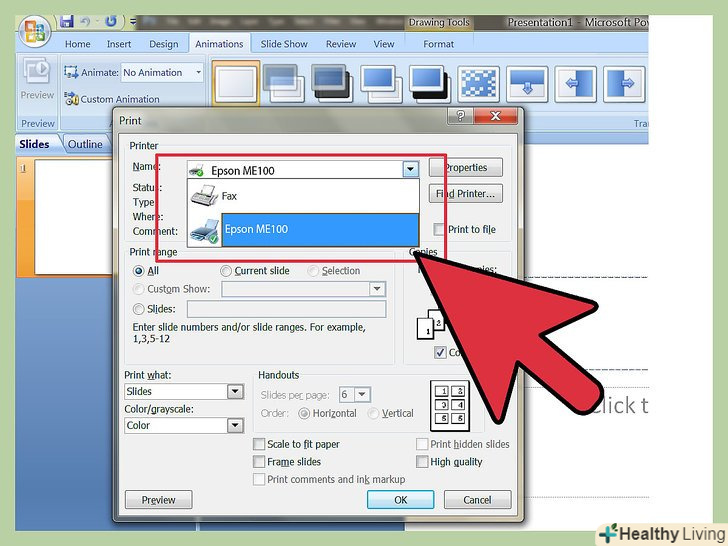The image size is (728, 546).
Task: Open the Print what dropdown
Action: (x=235, y=392)
